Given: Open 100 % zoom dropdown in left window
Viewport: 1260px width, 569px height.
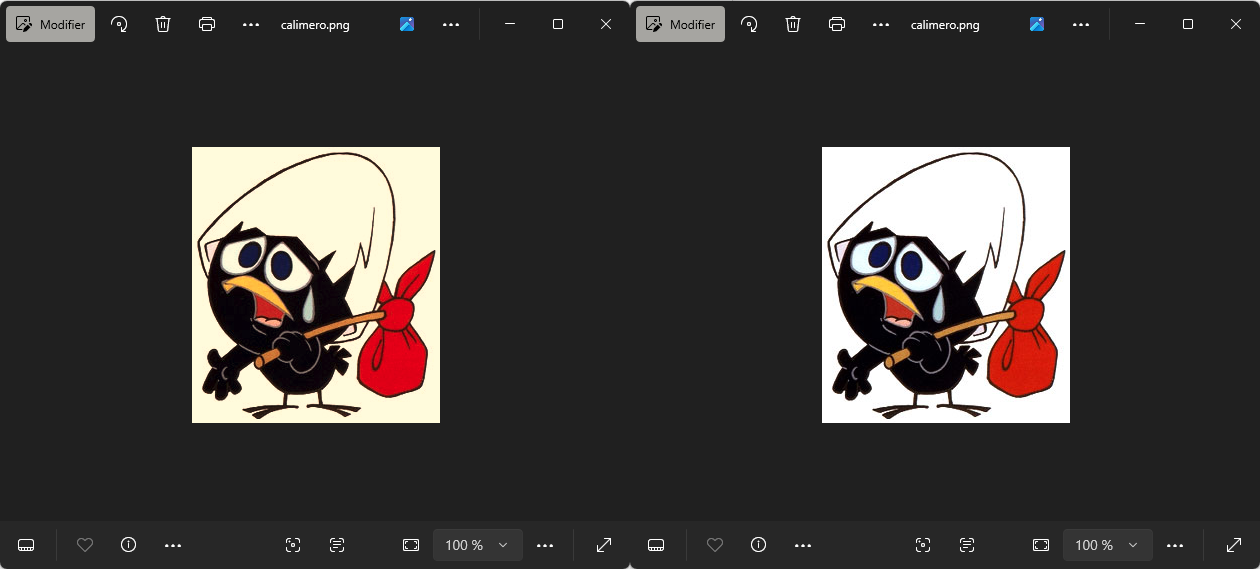Looking at the screenshot, I should pyautogui.click(x=478, y=545).
